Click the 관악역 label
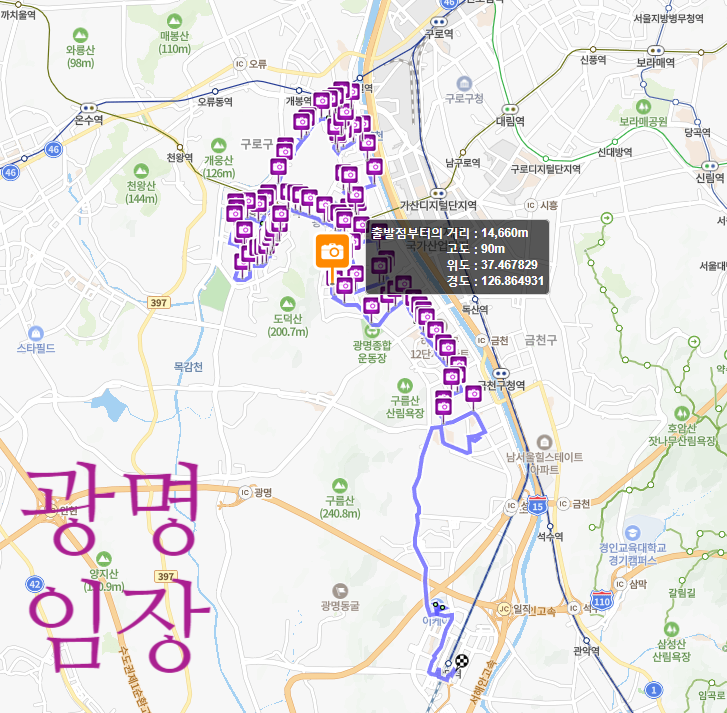The image size is (727, 713). point(587,651)
